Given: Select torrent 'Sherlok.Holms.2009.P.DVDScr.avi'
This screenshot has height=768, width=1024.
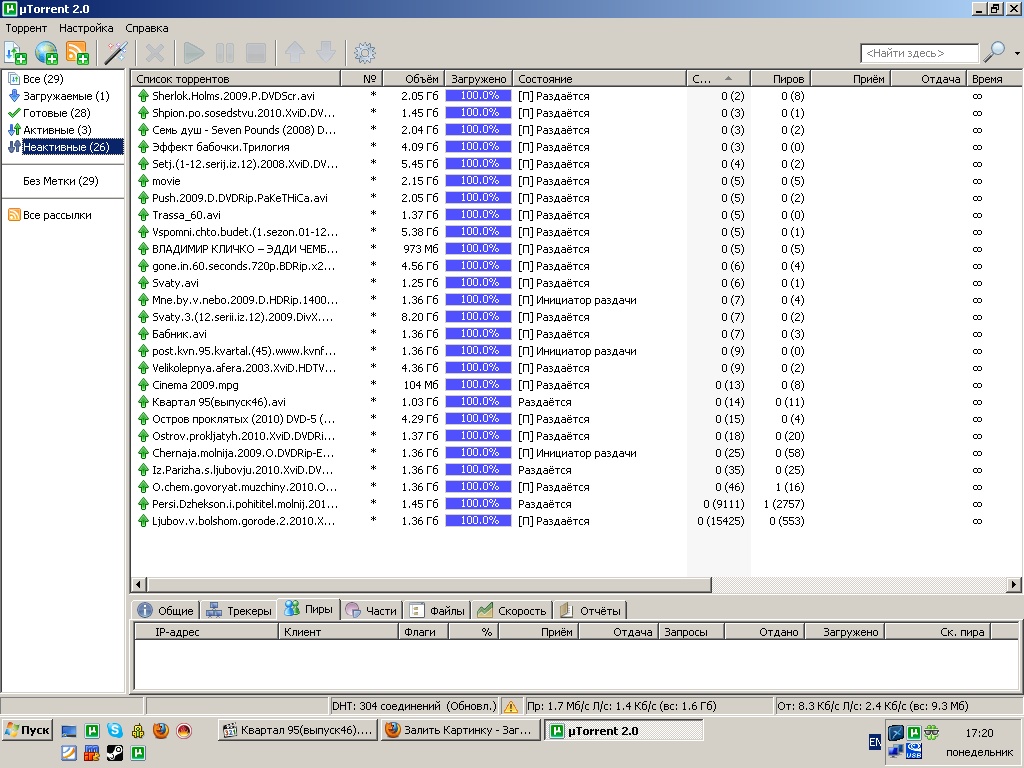Looking at the screenshot, I should point(233,96).
